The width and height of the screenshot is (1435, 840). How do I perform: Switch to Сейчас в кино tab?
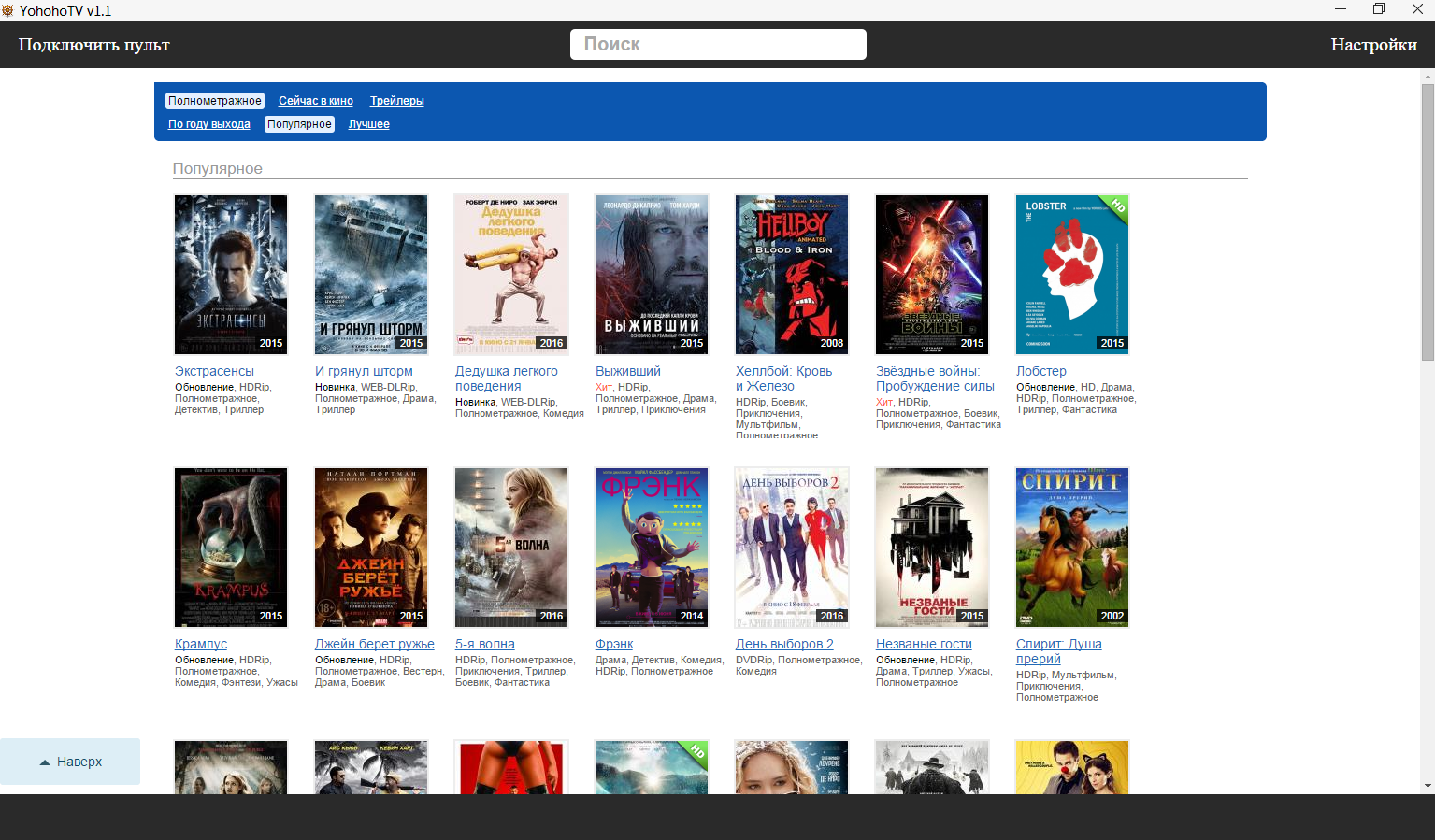coord(316,101)
